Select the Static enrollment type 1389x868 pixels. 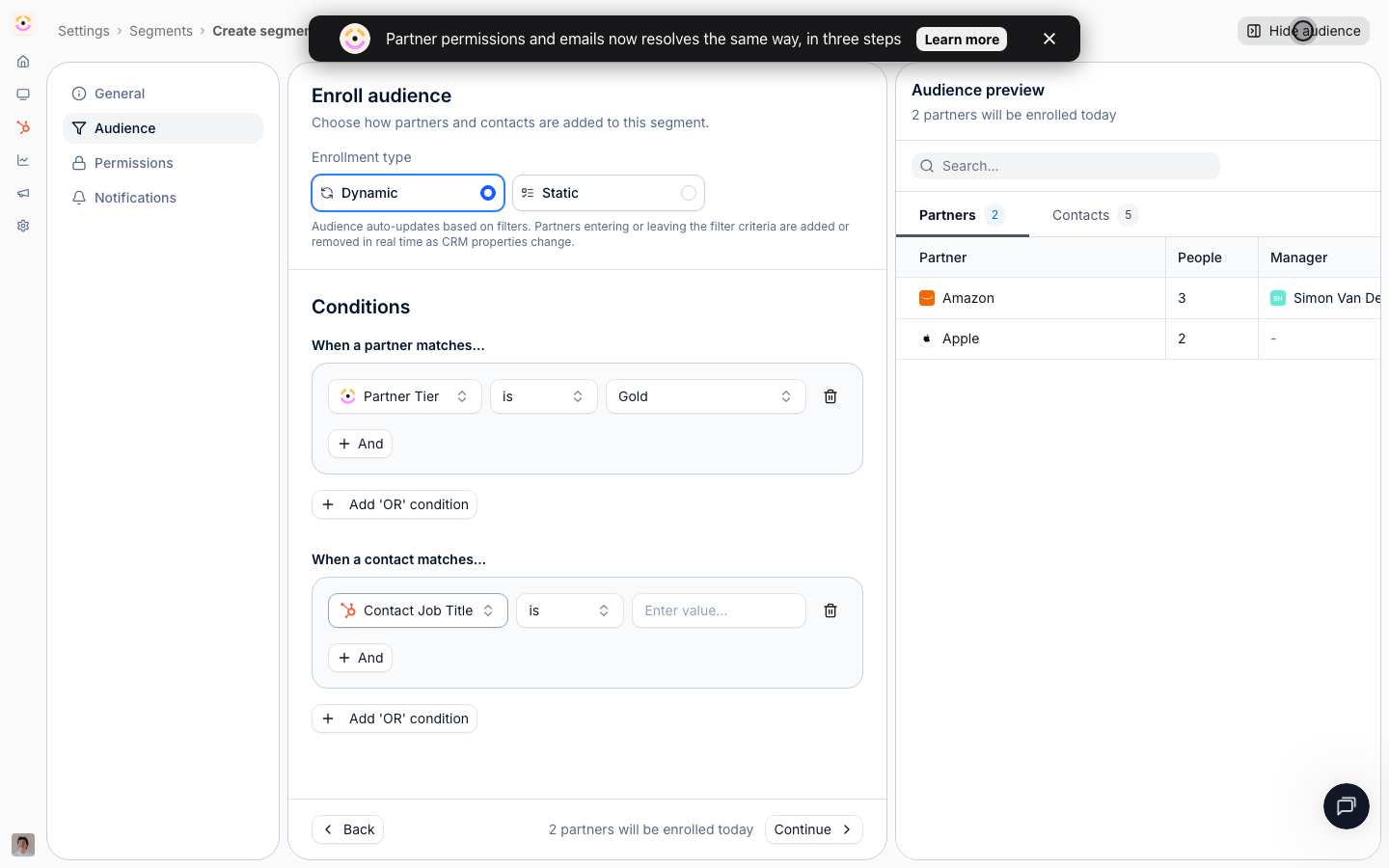tap(609, 193)
